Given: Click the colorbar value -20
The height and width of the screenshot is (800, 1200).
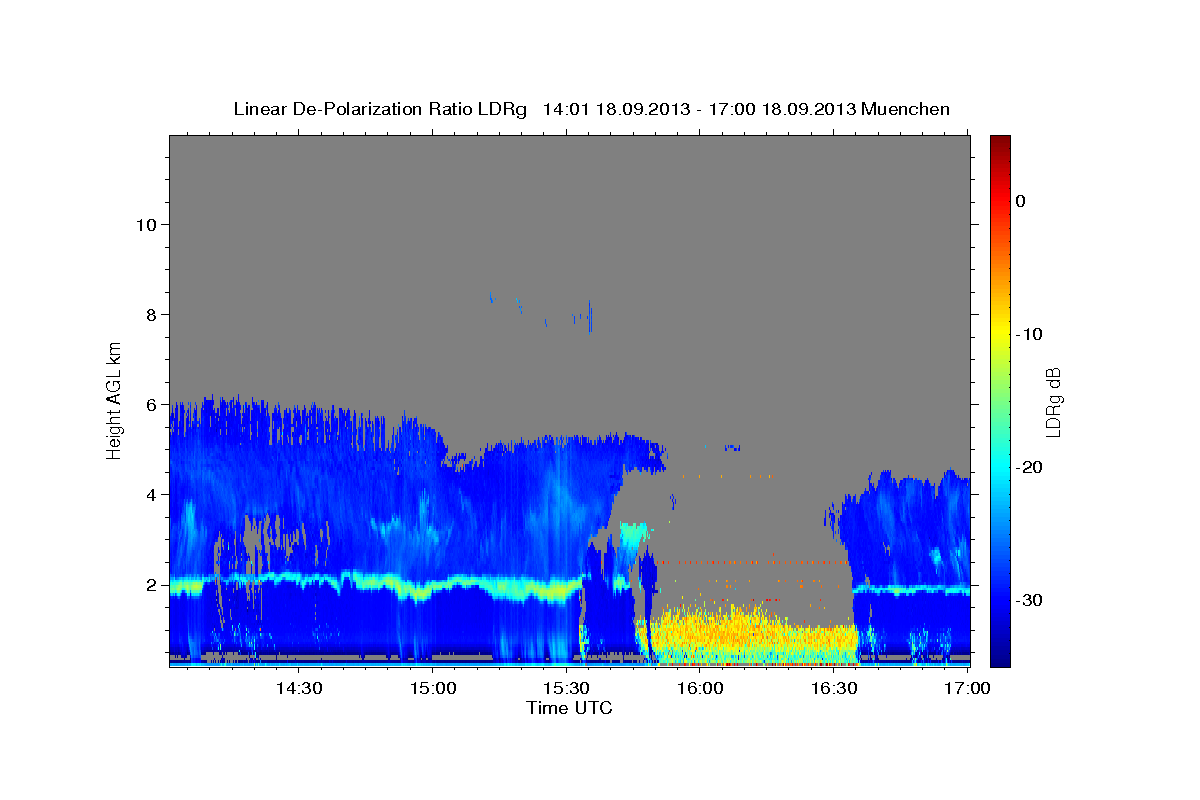Looking at the screenshot, I should point(1028,467).
